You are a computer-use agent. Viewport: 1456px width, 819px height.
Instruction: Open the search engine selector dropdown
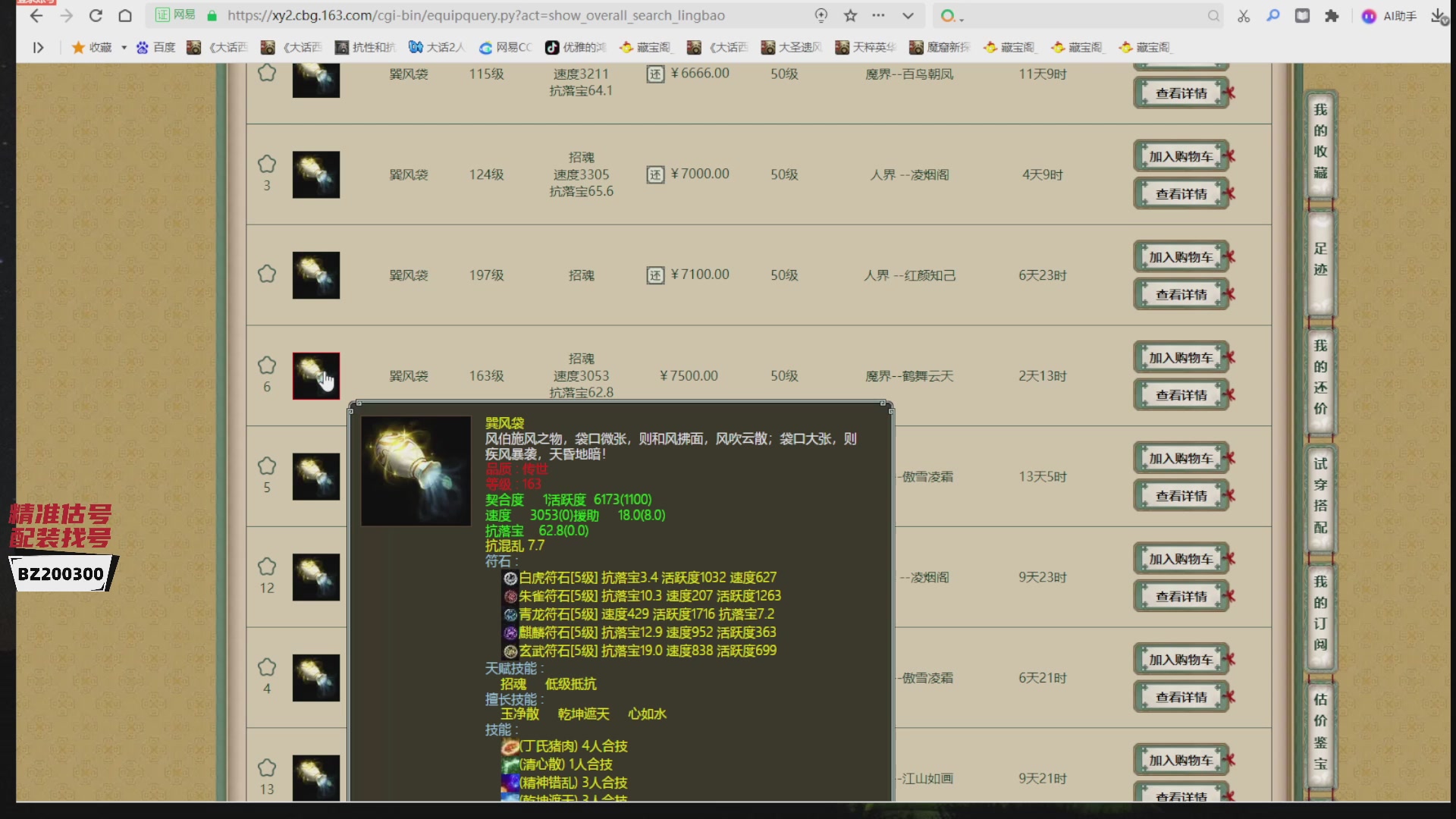[952, 16]
